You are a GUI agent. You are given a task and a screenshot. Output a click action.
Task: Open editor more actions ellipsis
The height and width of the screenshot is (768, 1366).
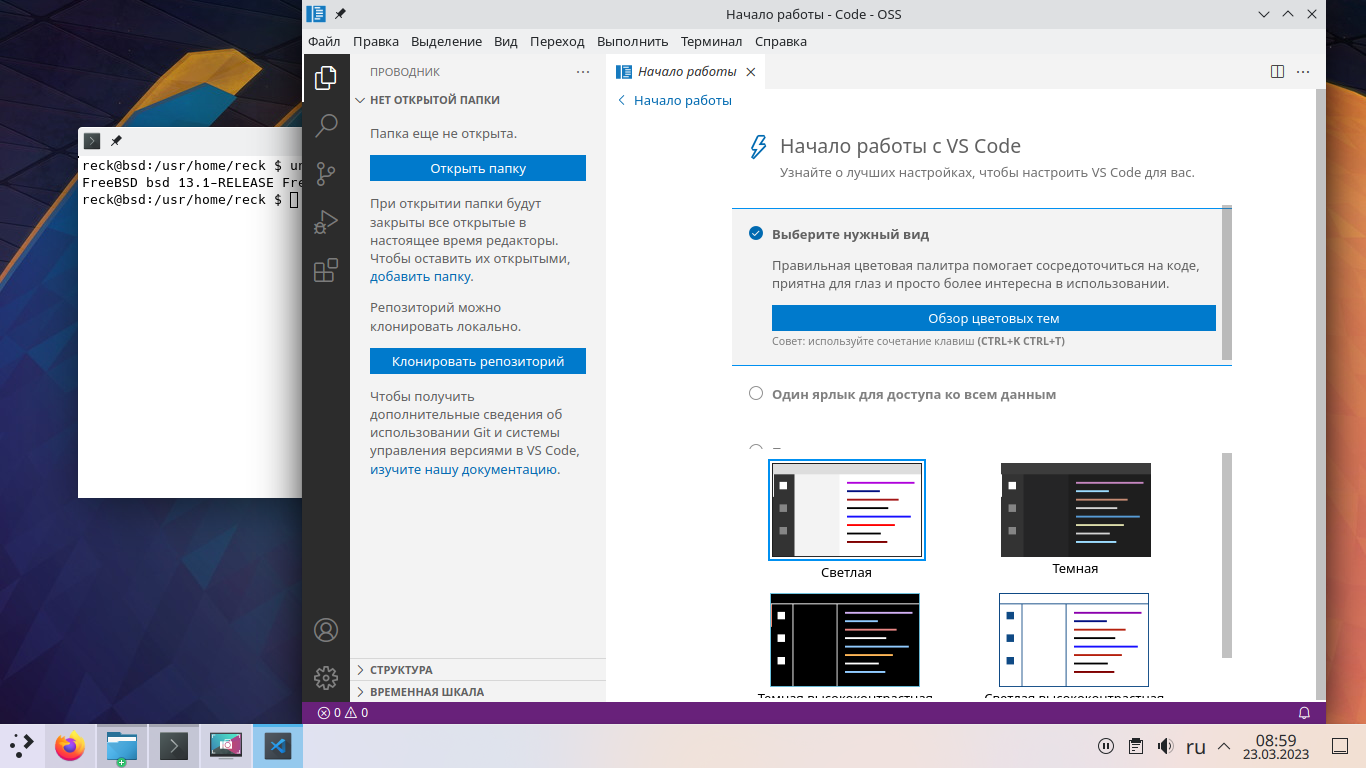pyautogui.click(x=1303, y=72)
